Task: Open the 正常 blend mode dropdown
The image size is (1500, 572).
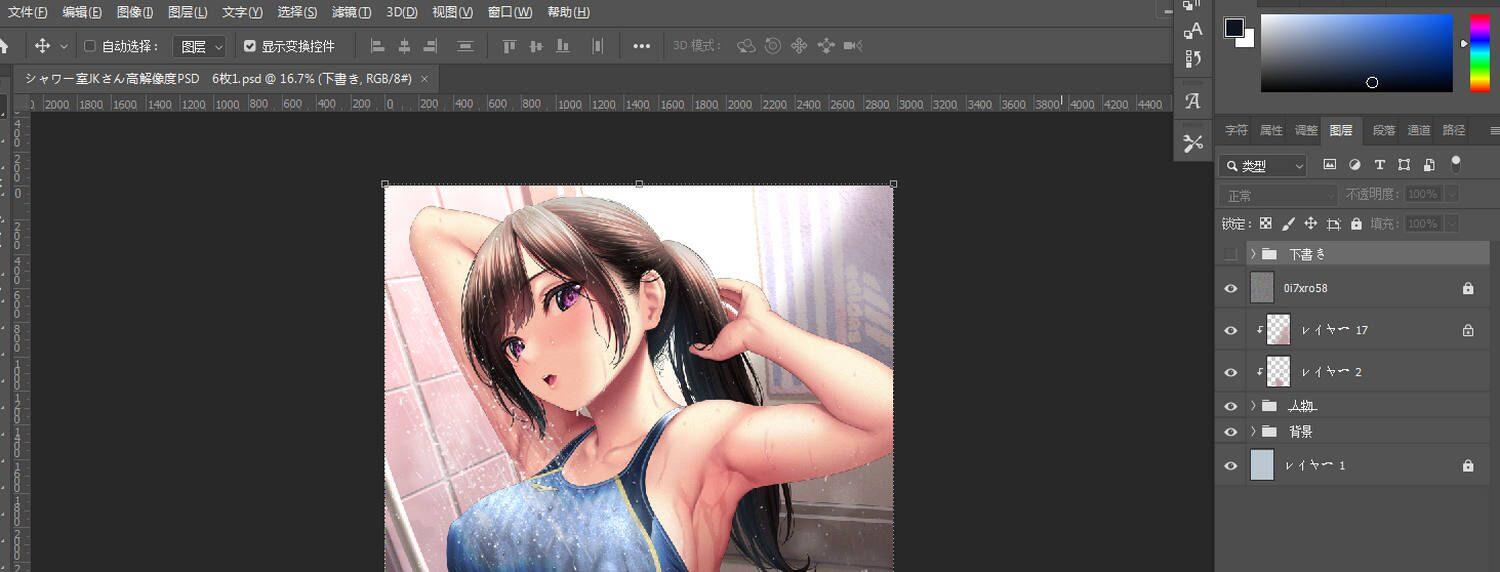Action: coord(1278,195)
